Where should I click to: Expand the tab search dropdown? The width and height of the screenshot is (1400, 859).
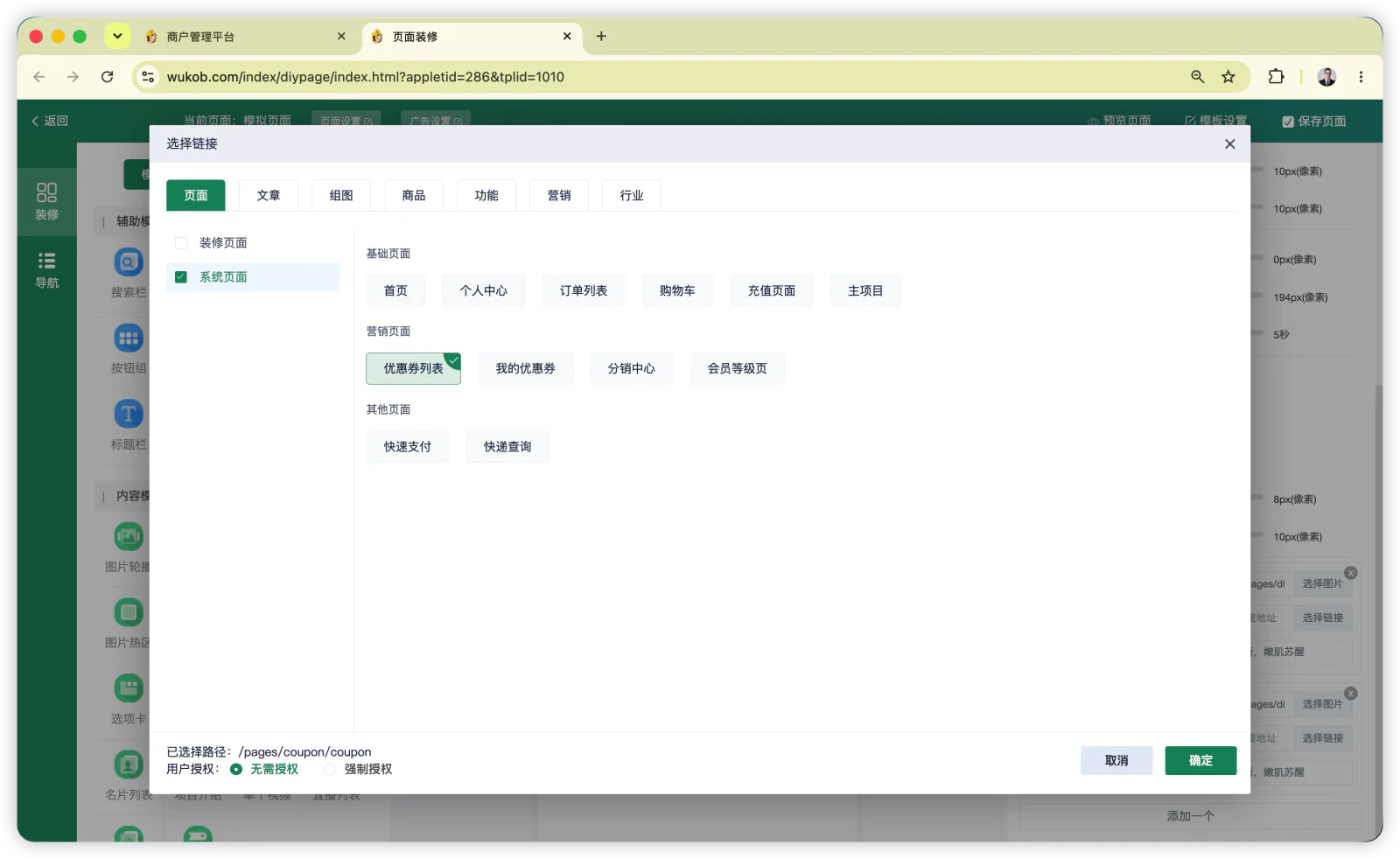(117, 37)
